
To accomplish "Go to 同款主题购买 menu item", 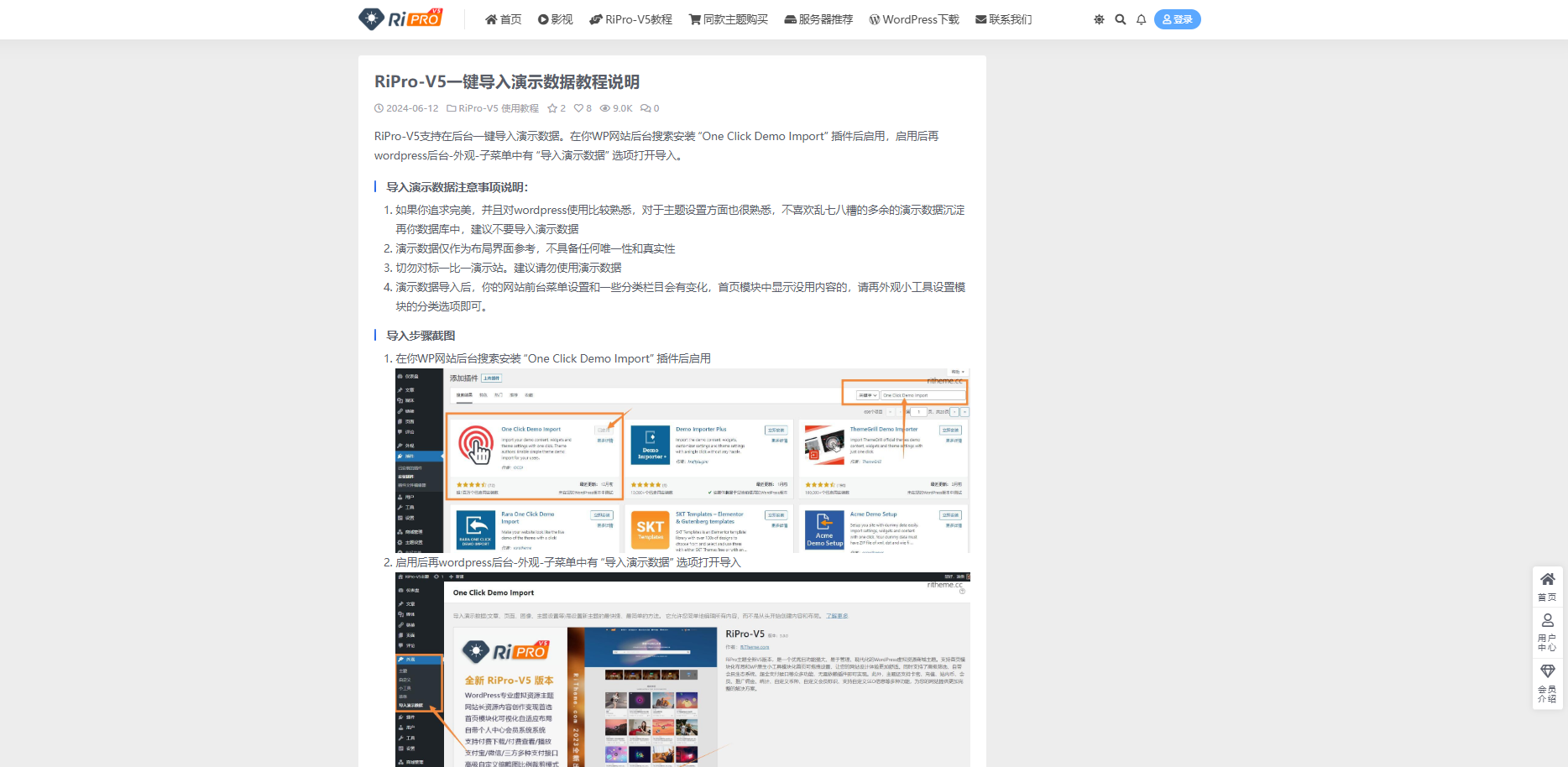I will tap(728, 19).
